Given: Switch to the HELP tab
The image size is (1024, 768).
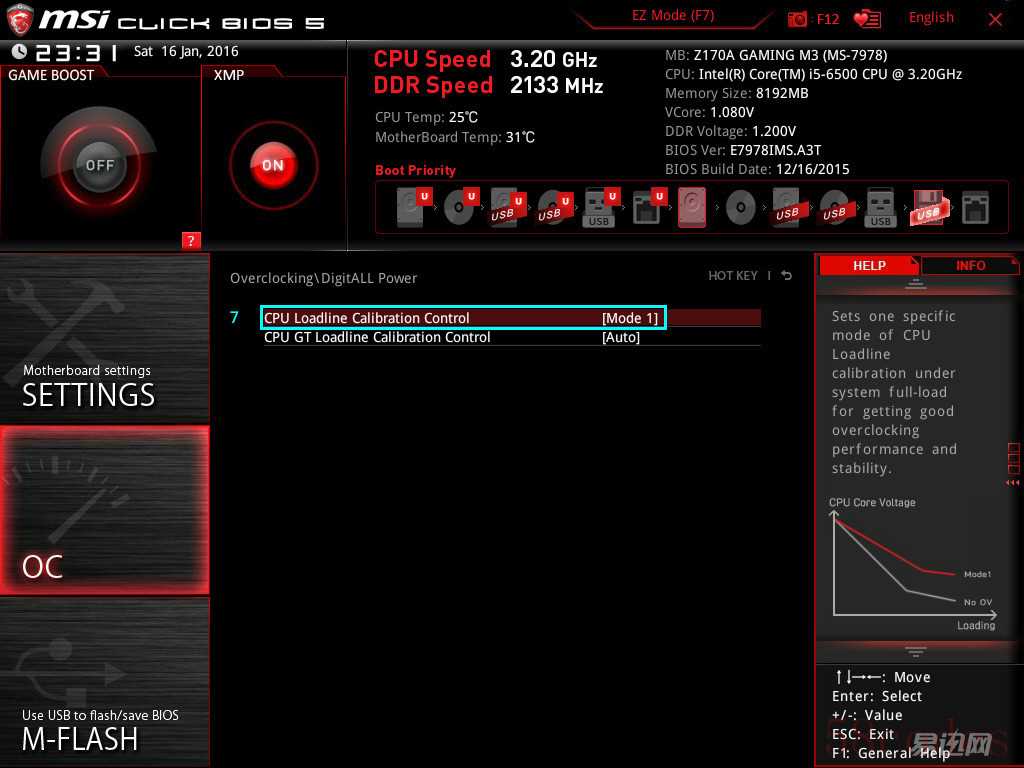Looking at the screenshot, I should click(869, 266).
